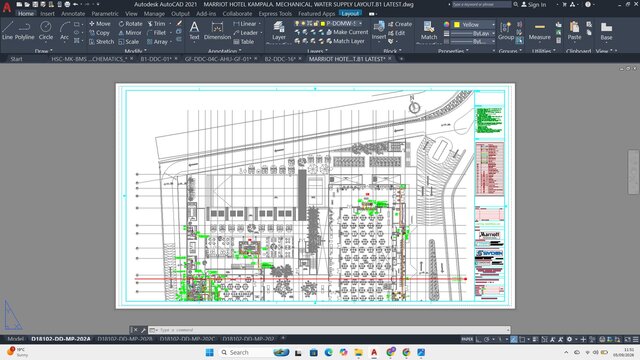Select the Line drawing tool
Screen dimensions: 640x360
coord(7,31)
